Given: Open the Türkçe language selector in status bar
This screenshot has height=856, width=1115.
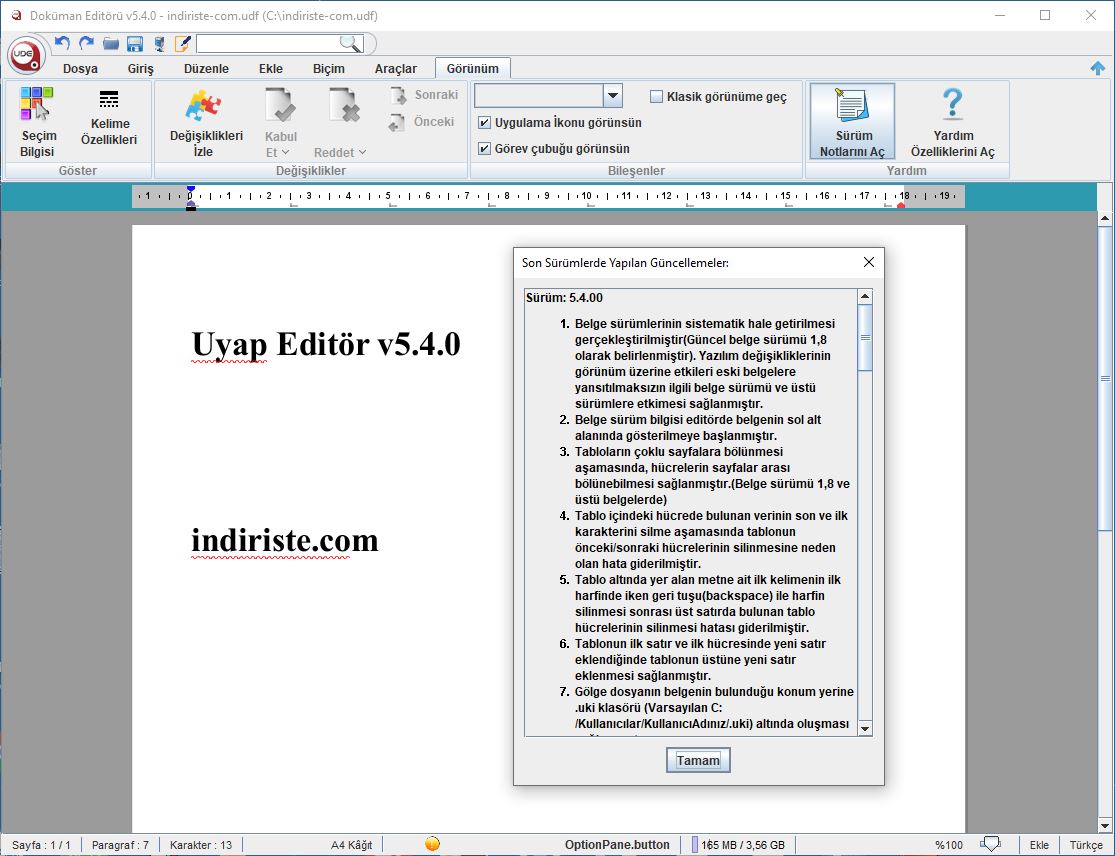Looking at the screenshot, I should (x=1086, y=845).
